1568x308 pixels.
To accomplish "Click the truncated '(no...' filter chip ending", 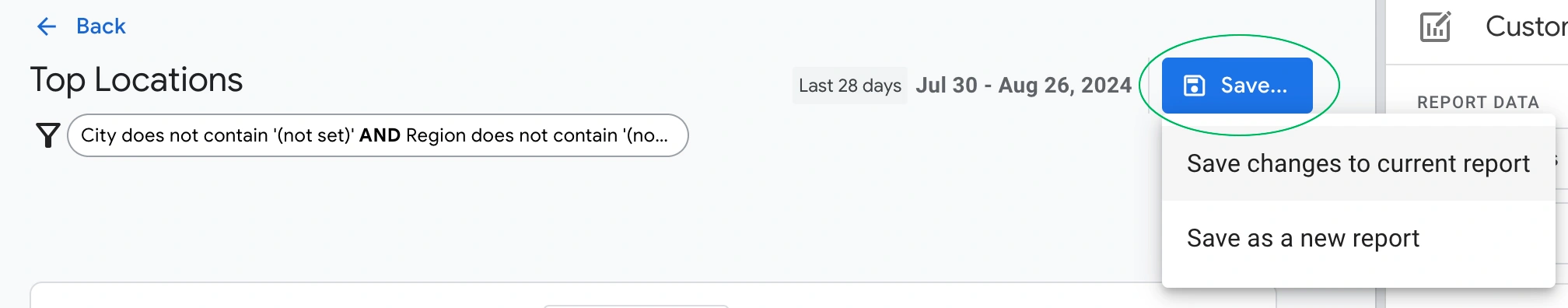I will point(646,135).
